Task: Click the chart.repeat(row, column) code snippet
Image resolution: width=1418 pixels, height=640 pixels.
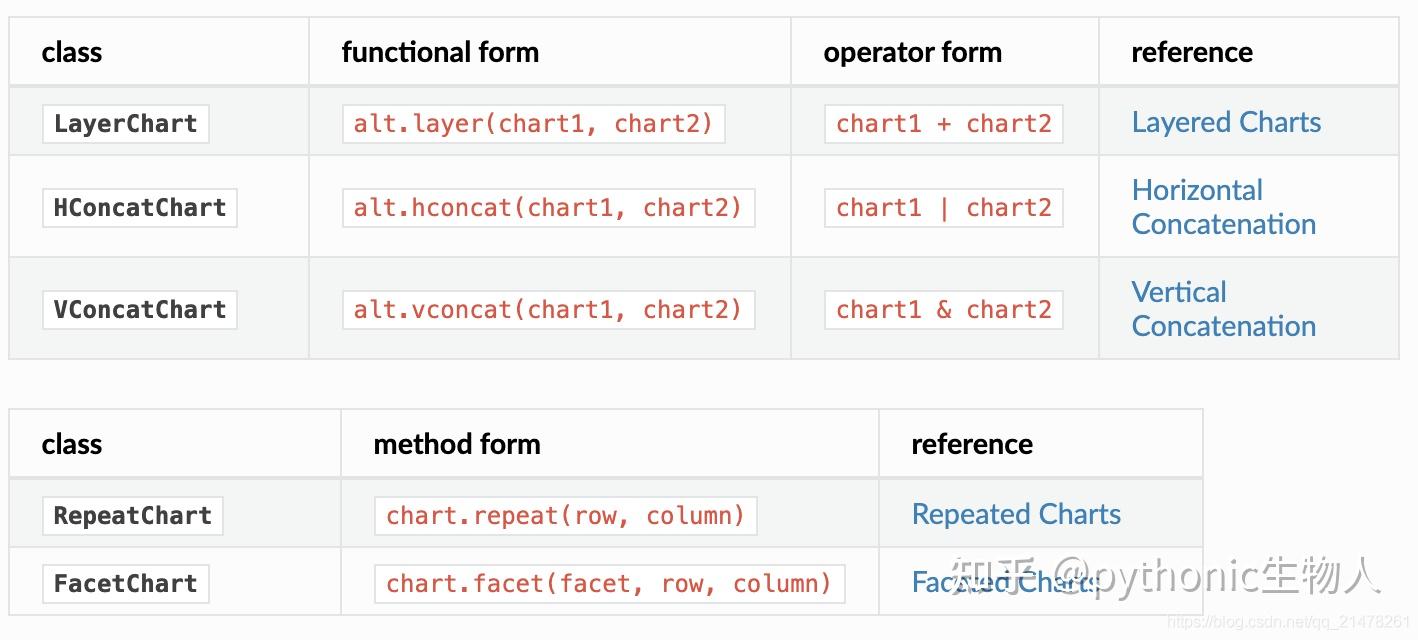Action: click(x=565, y=516)
